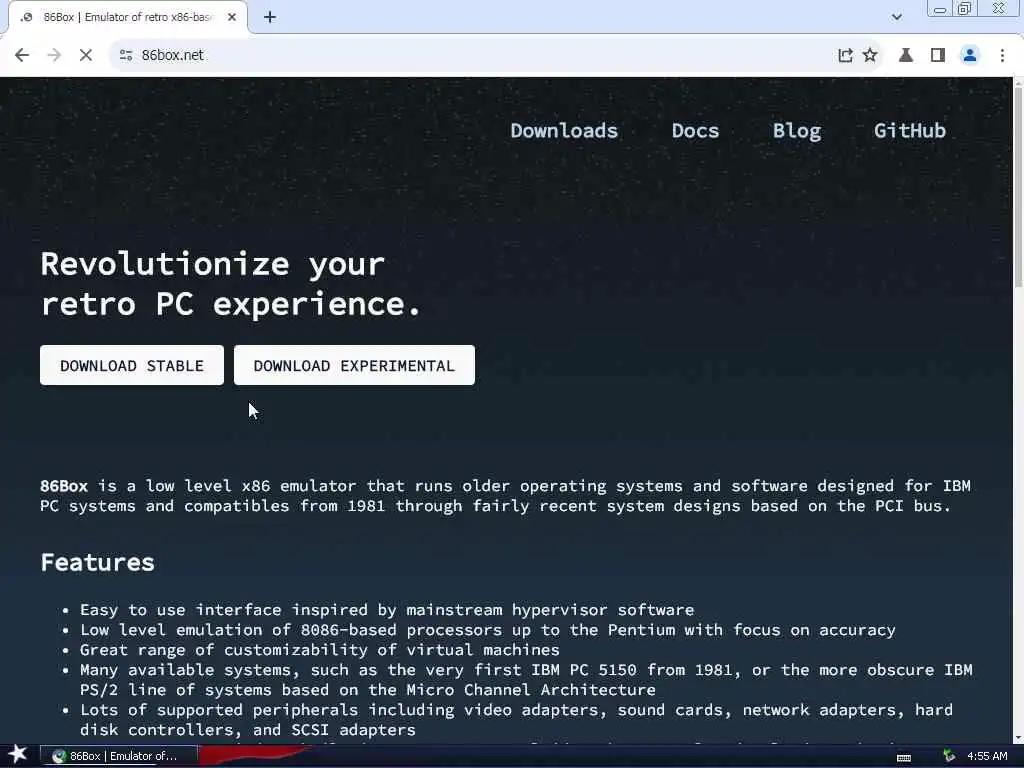Click the Features heading
This screenshot has width=1024, height=768.
(x=97, y=563)
